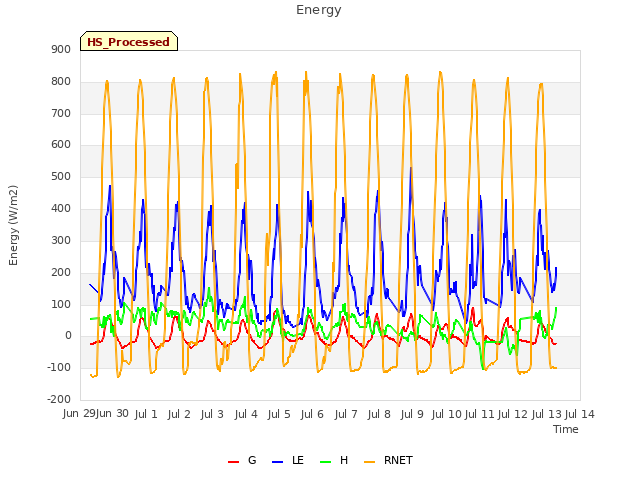Click the Jul 2 x-axis tick label
The image size is (640, 480).
[x=179, y=414]
